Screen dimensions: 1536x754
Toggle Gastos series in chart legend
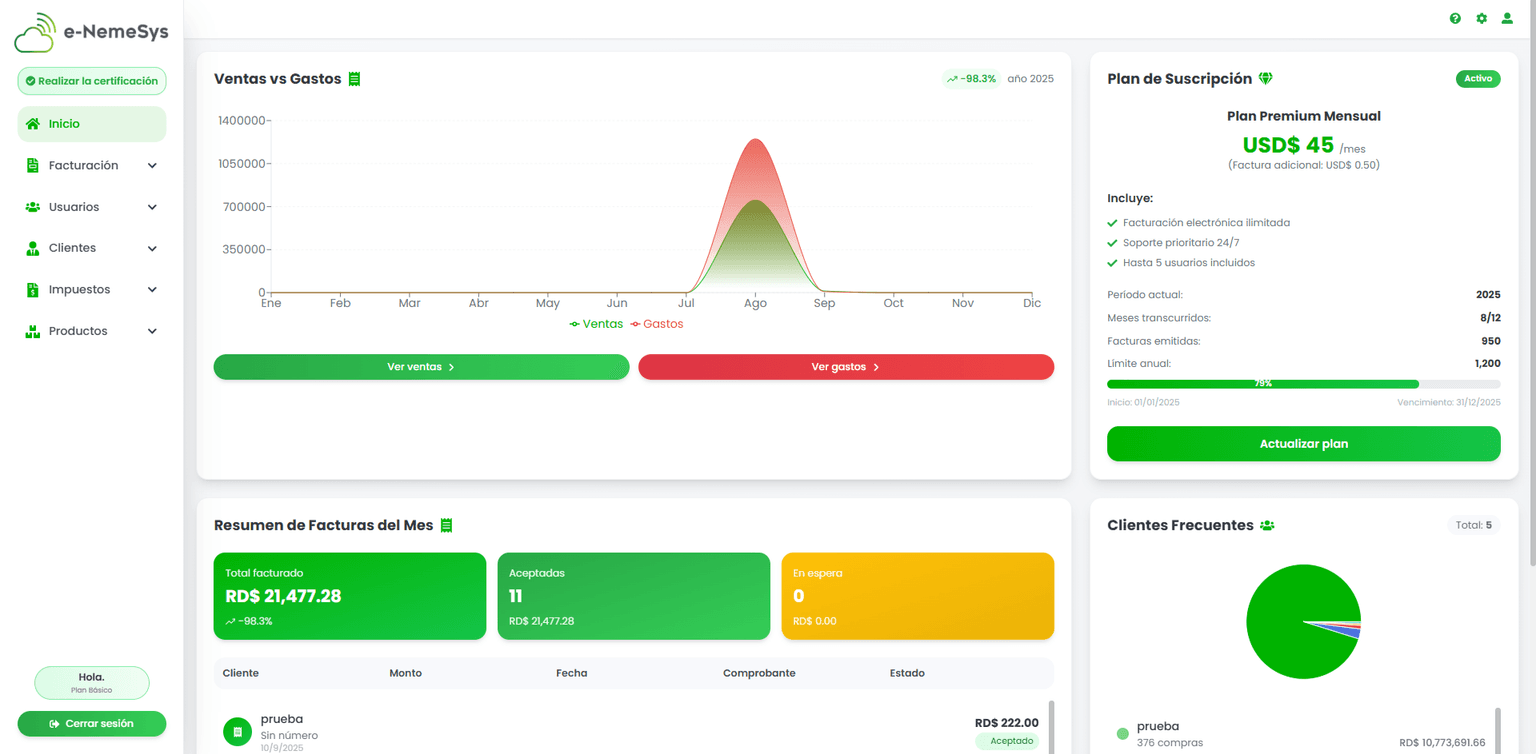click(x=657, y=324)
